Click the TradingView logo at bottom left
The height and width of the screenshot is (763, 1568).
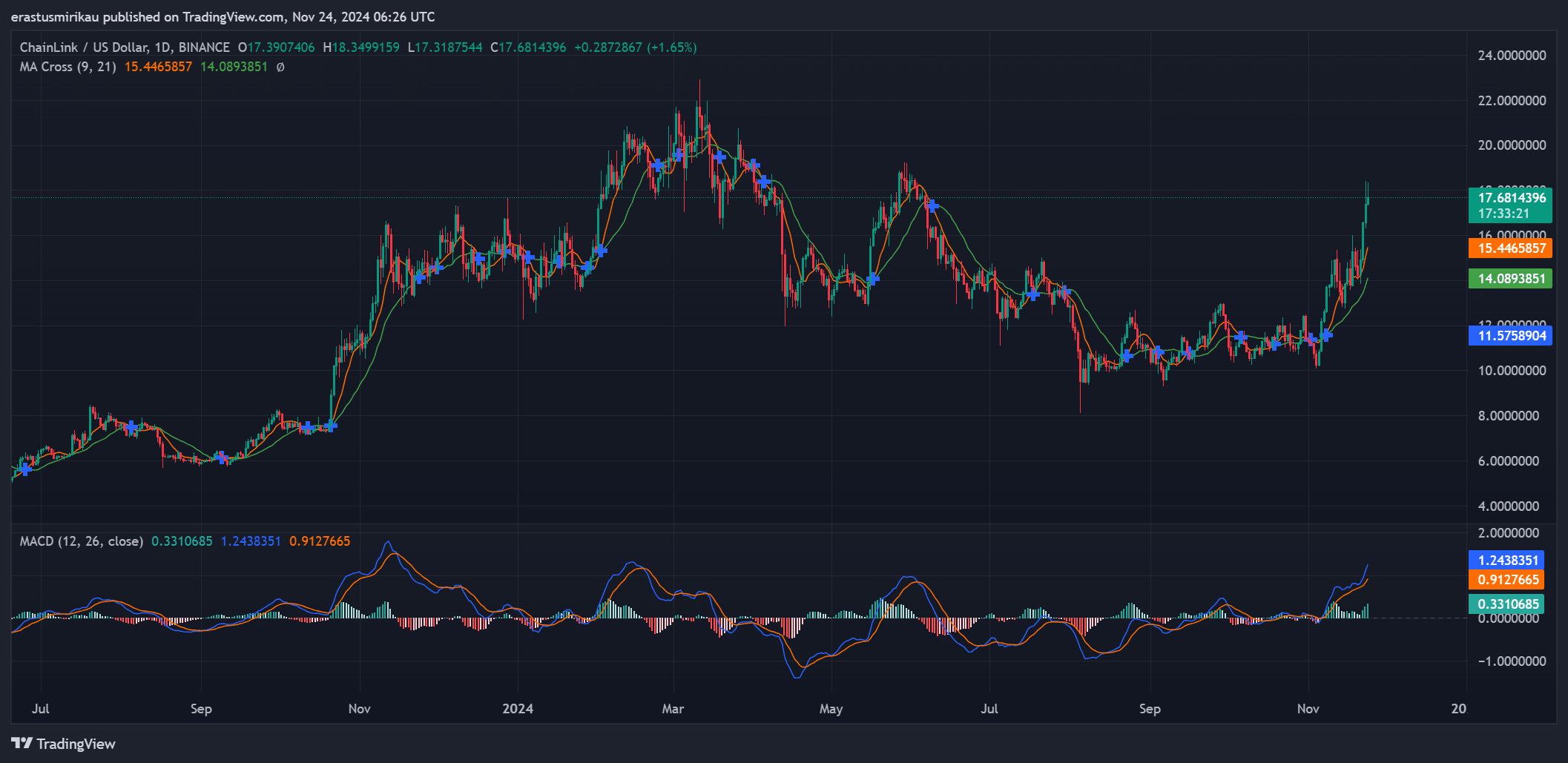click(64, 744)
